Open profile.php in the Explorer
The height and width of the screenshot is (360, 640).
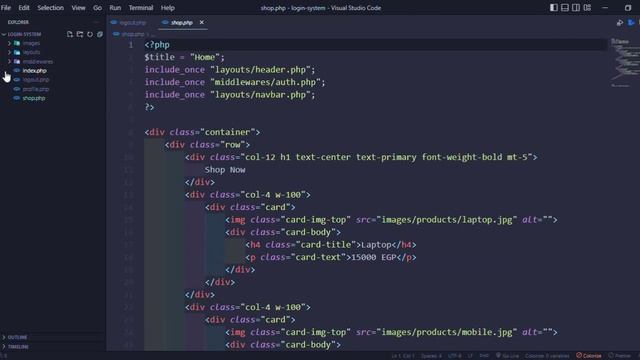(x=36, y=89)
